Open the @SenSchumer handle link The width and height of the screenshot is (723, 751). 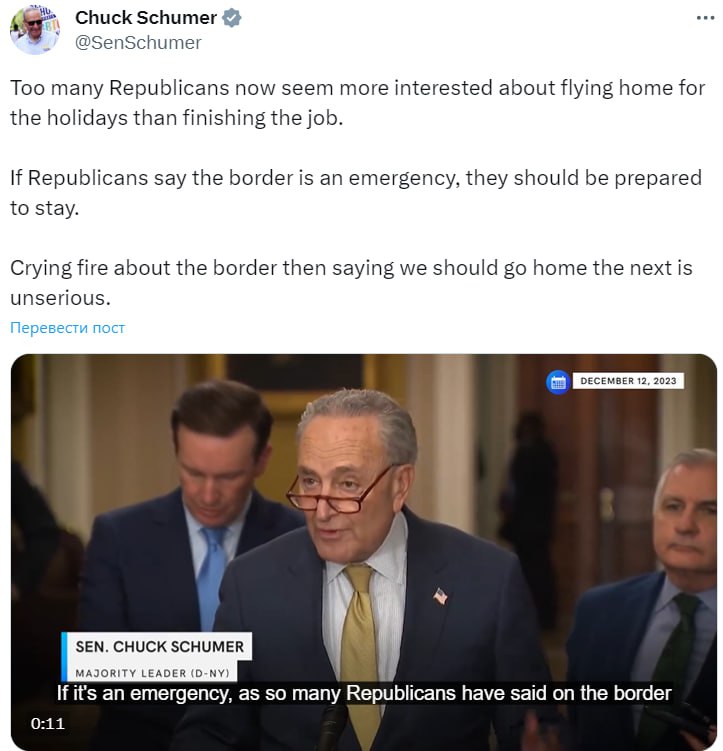138,43
